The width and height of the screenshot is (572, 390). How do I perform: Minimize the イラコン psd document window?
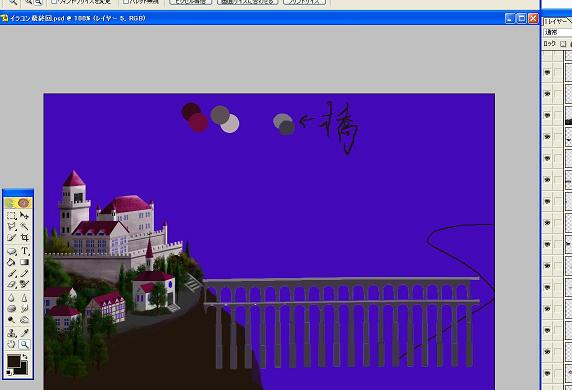pos(510,19)
